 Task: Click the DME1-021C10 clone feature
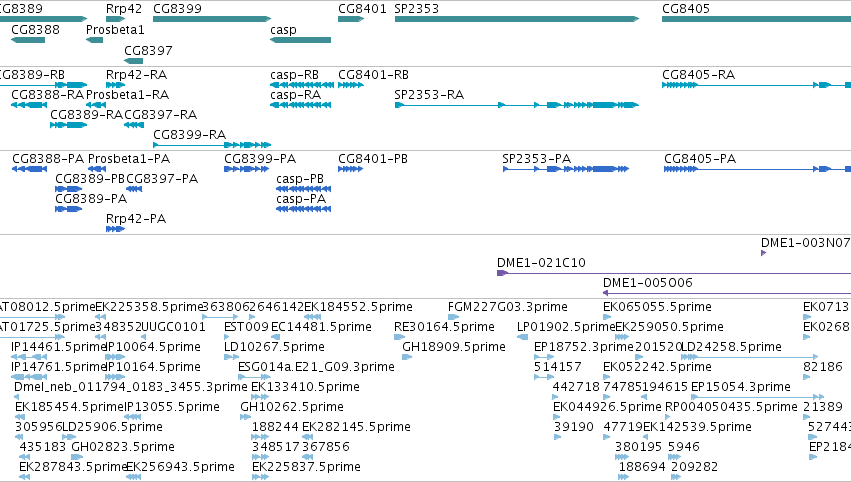pyautogui.click(x=674, y=273)
